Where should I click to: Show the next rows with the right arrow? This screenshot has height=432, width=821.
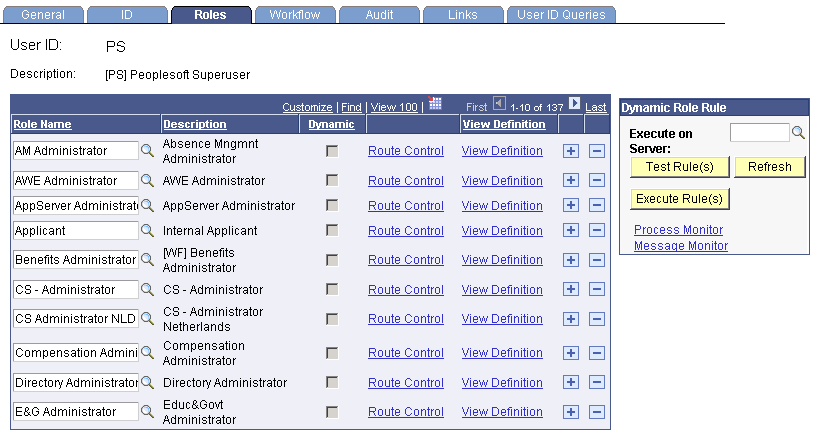pyautogui.click(x=575, y=104)
